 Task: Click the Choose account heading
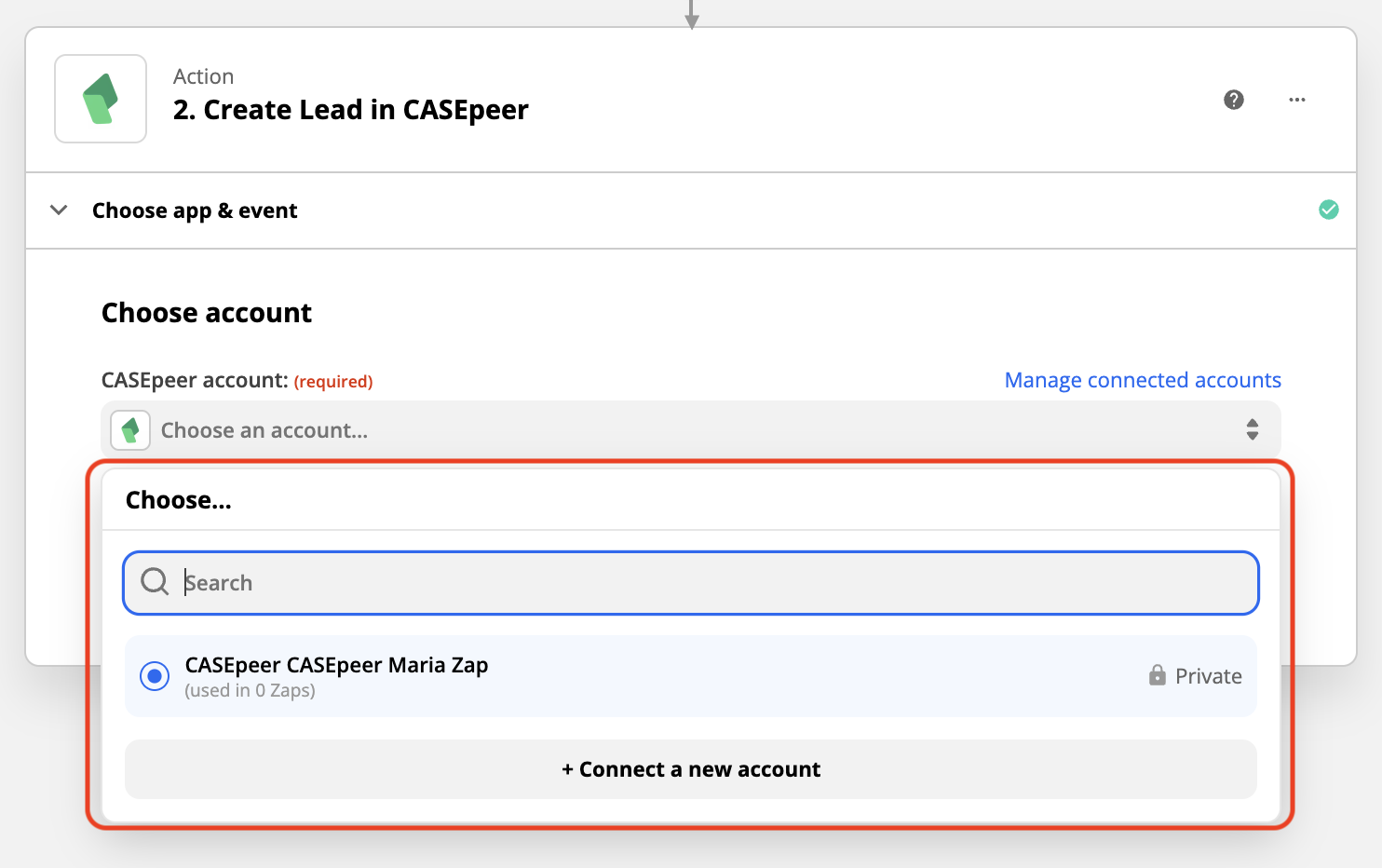(207, 313)
